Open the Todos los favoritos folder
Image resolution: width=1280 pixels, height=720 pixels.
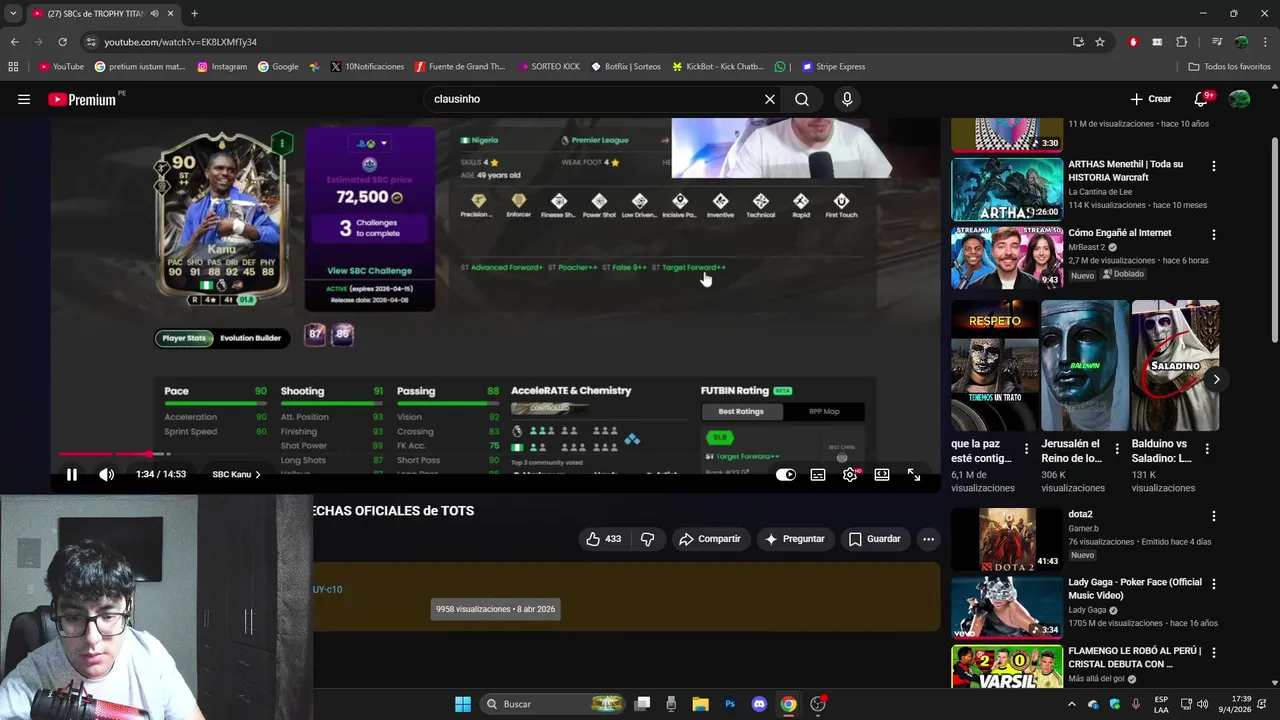pyautogui.click(x=1229, y=67)
